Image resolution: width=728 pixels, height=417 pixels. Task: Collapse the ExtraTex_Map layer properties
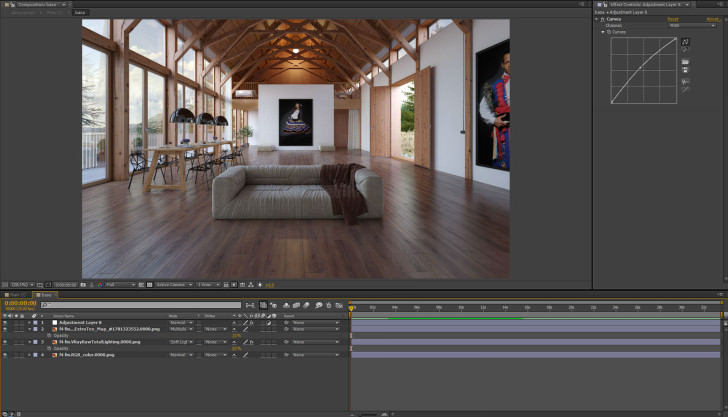coord(30,329)
